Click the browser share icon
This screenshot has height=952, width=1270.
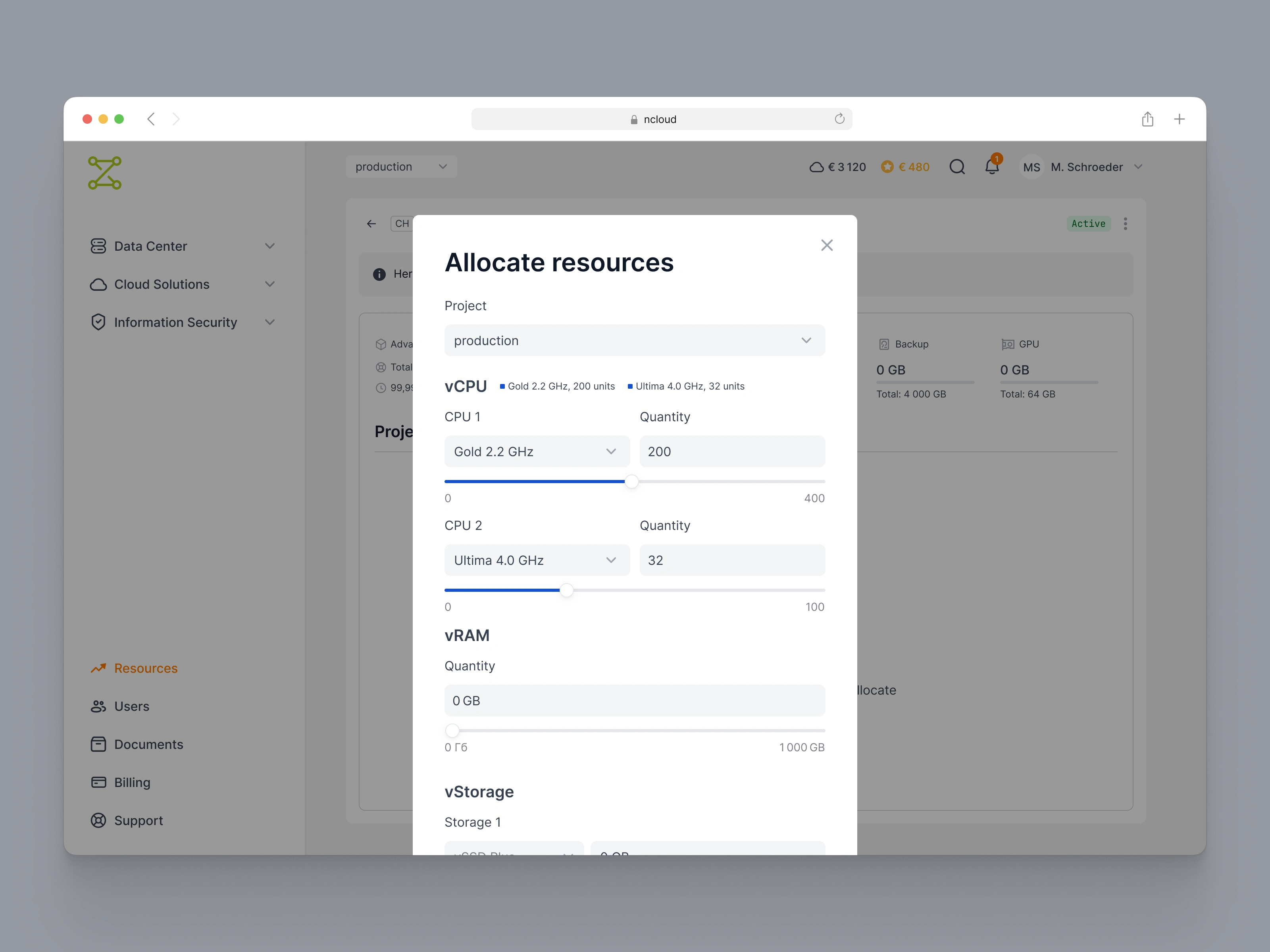tap(1147, 119)
